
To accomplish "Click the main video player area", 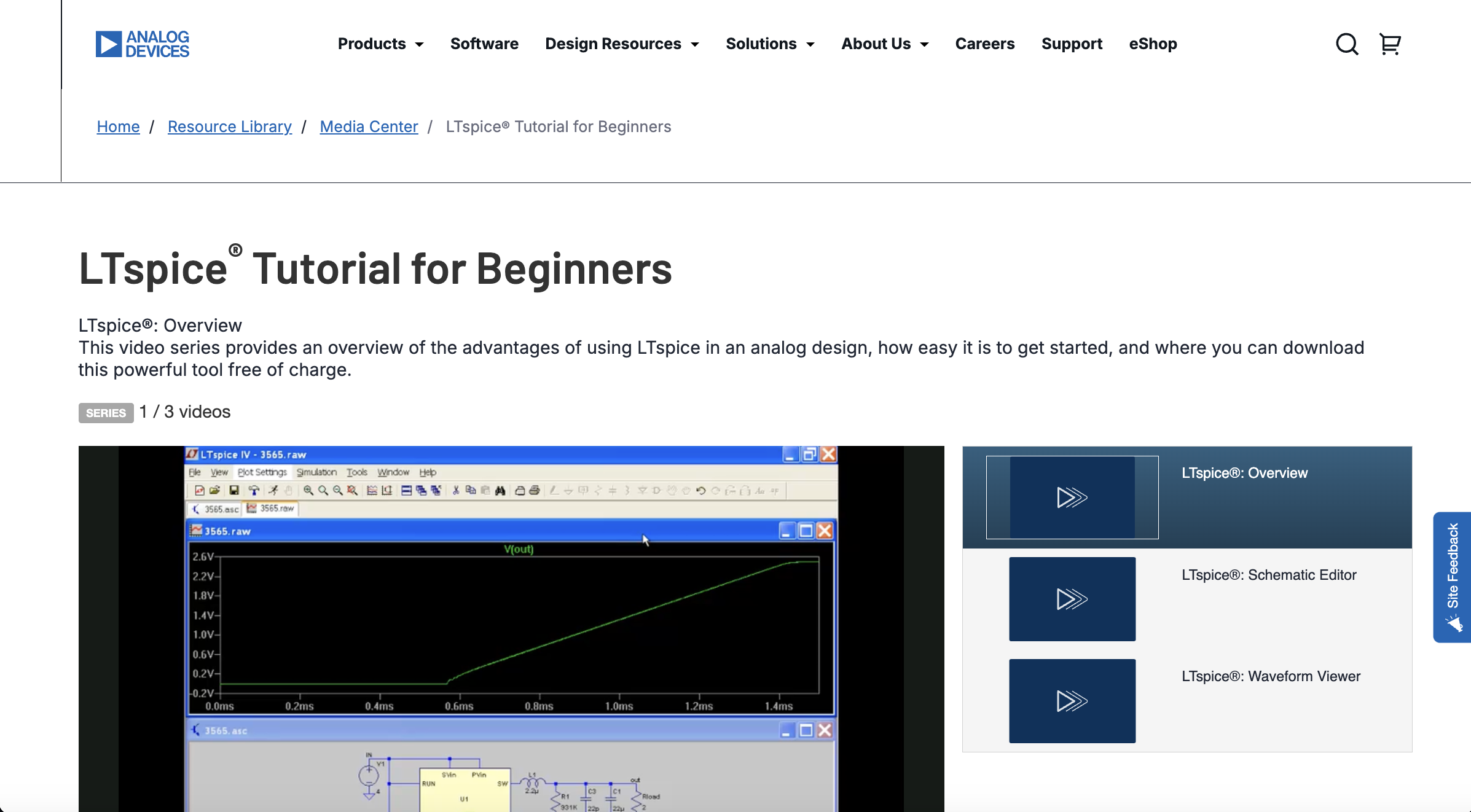I will tap(511, 629).
